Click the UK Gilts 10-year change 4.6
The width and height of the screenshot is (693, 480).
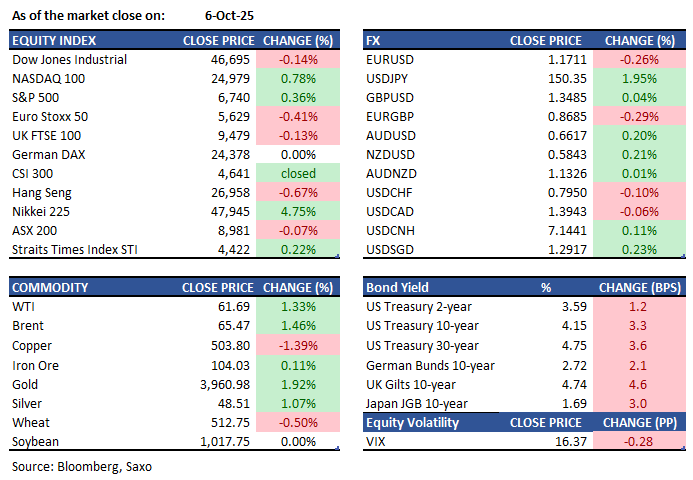(637, 384)
